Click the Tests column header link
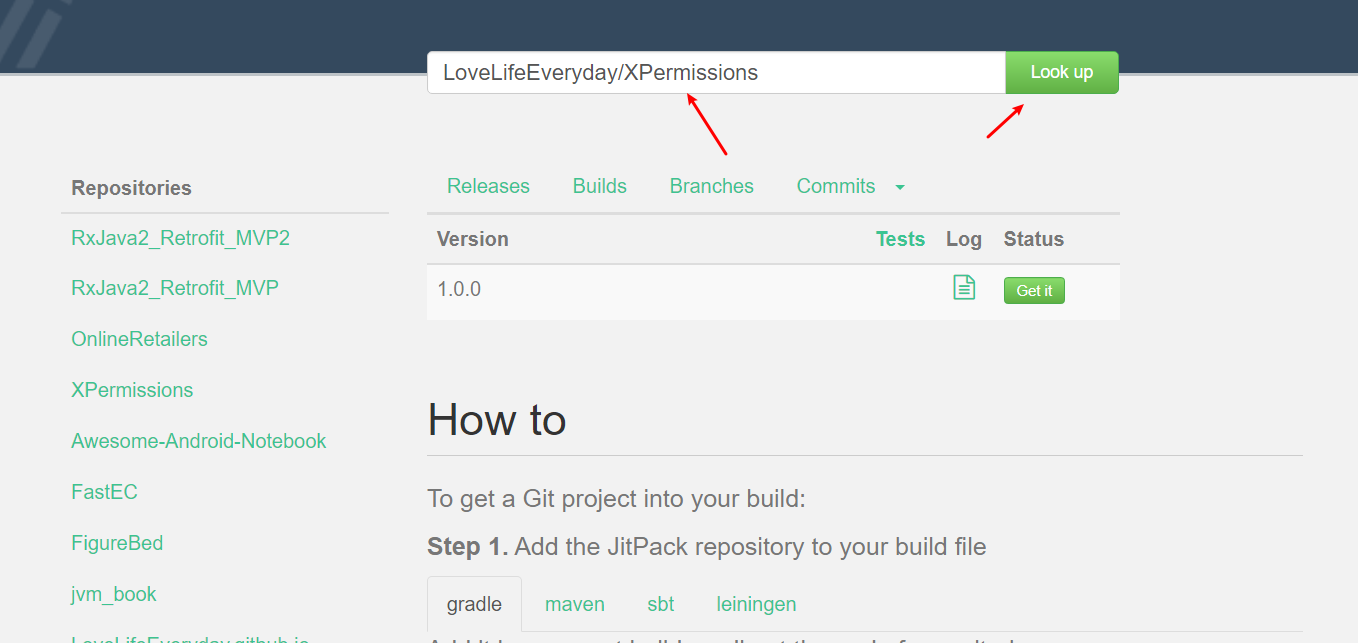 click(x=900, y=239)
